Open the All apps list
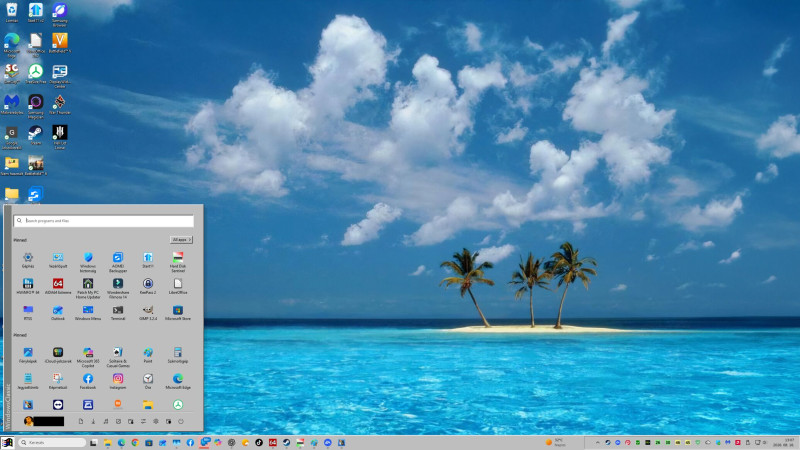 click(x=181, y=240)
